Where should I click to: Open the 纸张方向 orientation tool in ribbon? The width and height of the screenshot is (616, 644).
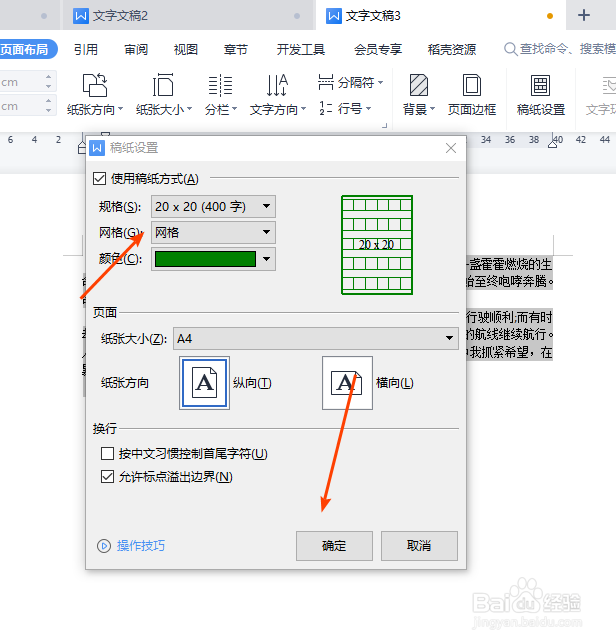point(95,94)
